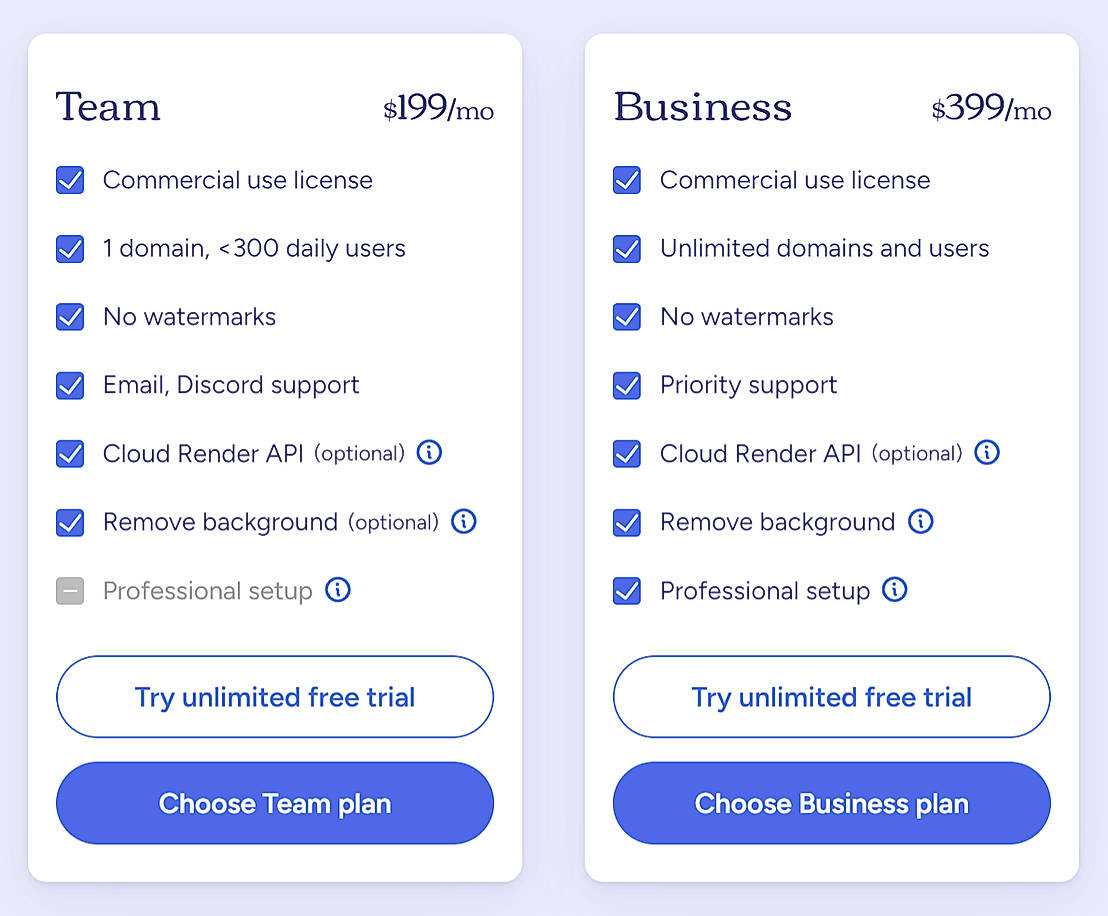The height and width of the screenshot is (916, 1108).
Task: Toggle Team No watermarks checkbox
Action: click(70, 317)
